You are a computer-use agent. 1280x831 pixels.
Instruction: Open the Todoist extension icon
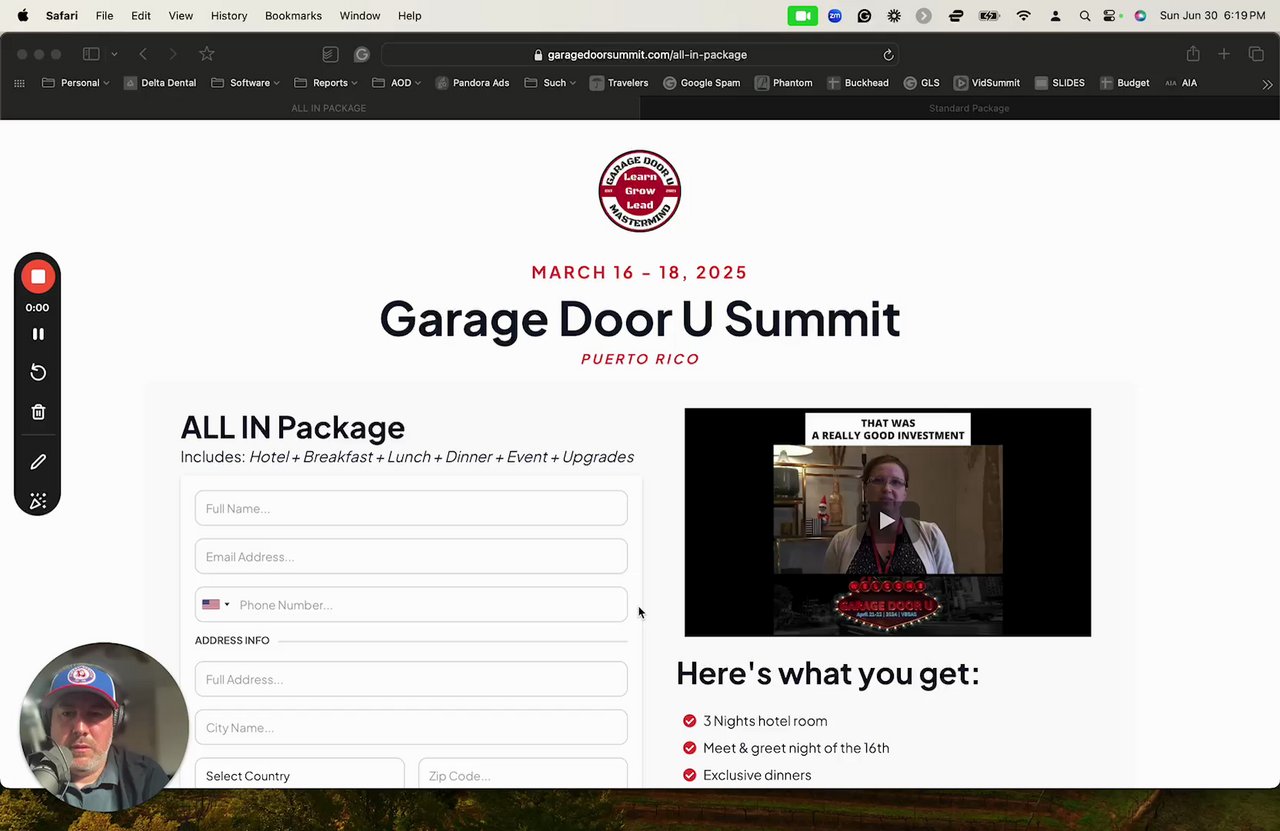[x=330, y=54]
